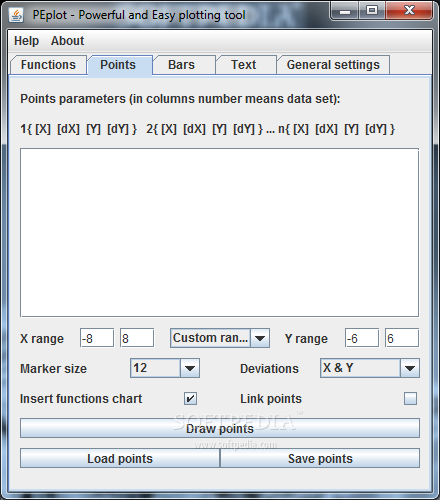Screen dimensions: 440x500
Task: Minimize the PEplot window
Action: coord(345,11)
